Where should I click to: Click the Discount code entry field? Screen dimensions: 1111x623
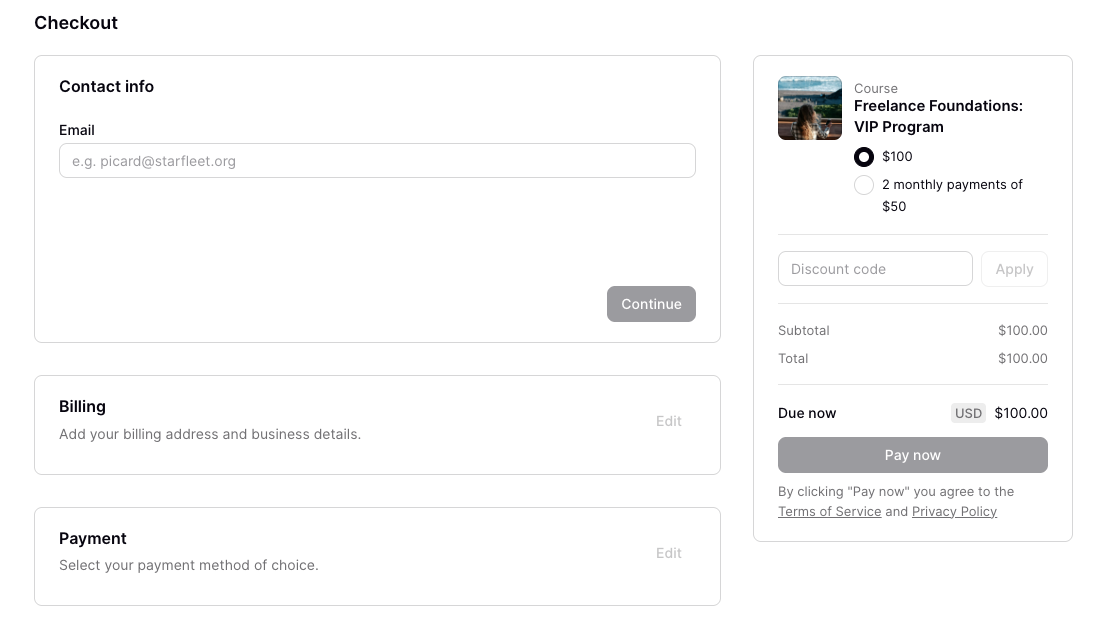pos(875,268)
